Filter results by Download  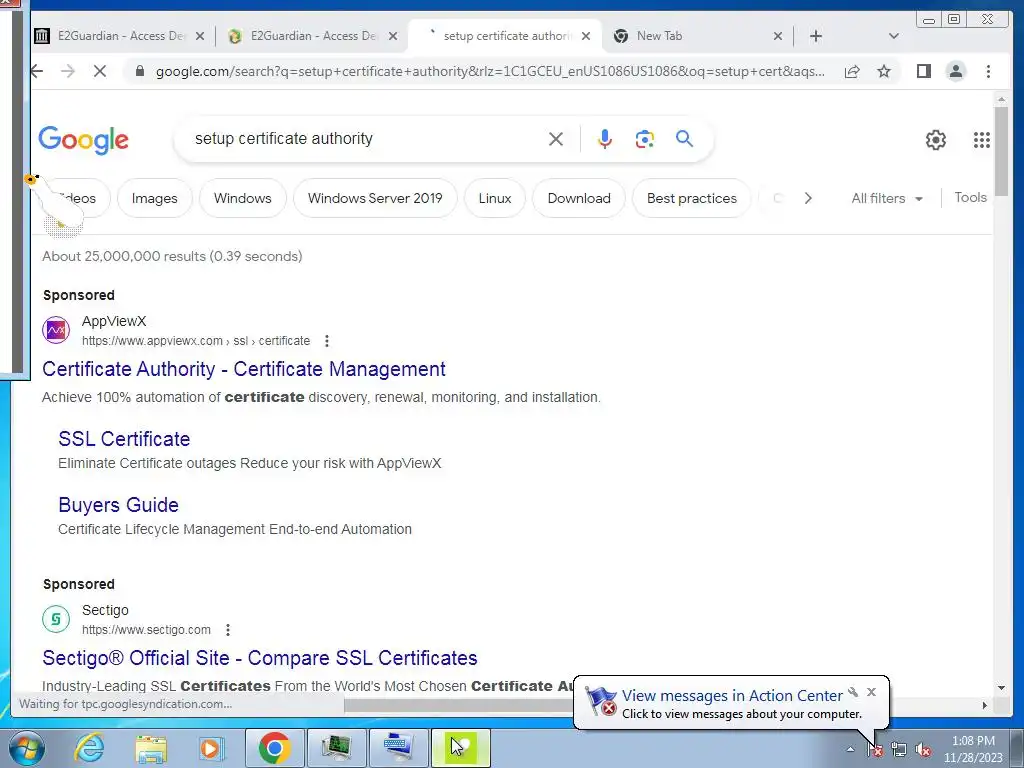(579, 199)
